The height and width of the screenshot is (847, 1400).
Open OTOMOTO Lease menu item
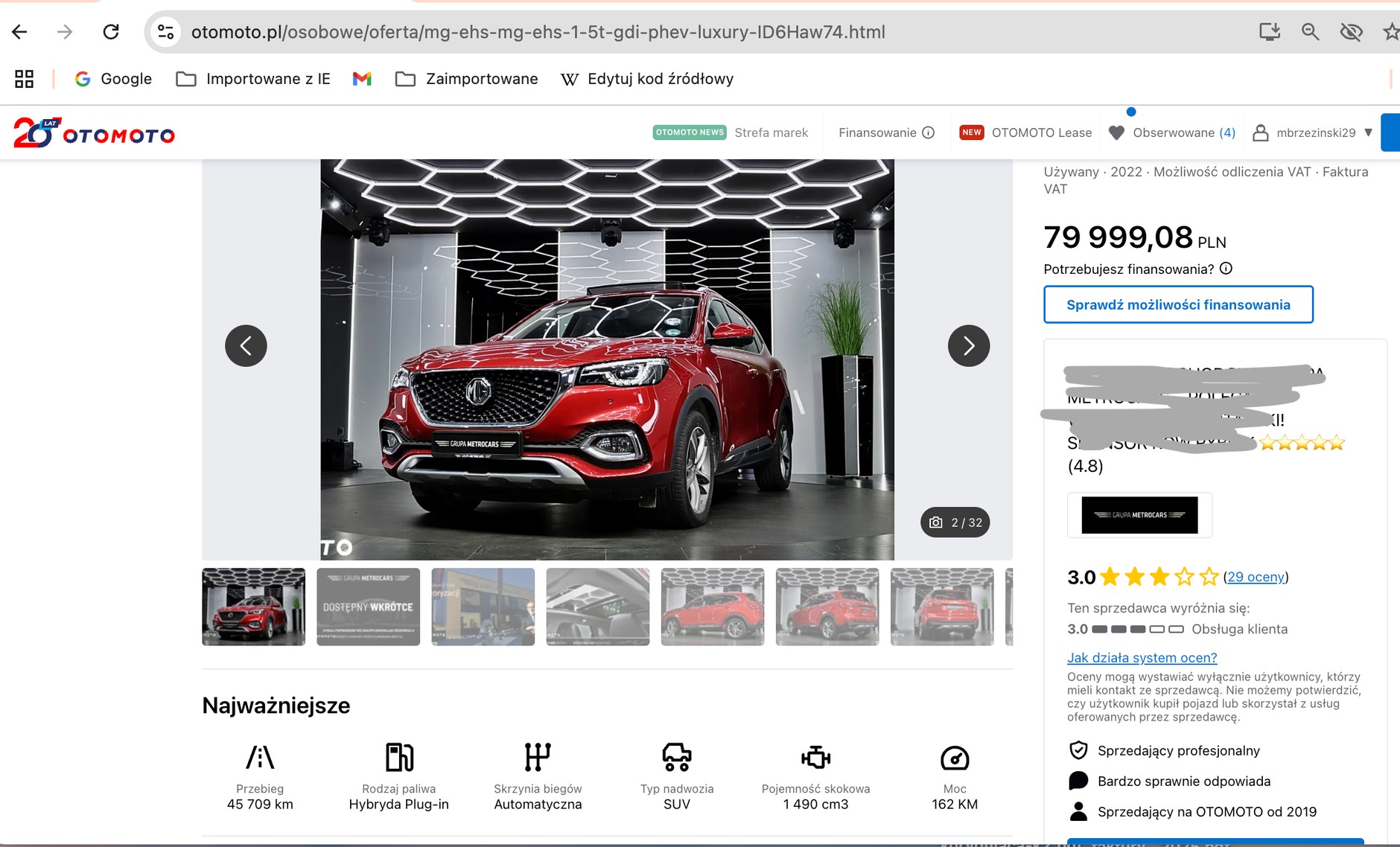point(1041,132)
